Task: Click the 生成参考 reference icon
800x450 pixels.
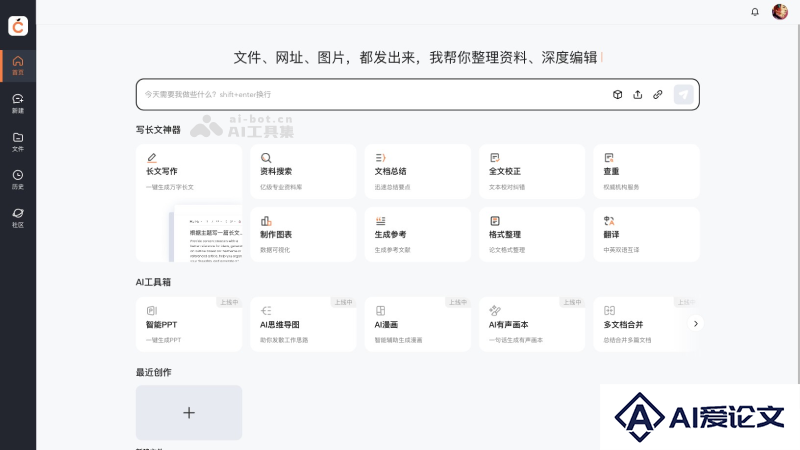Action: (380, 221)
